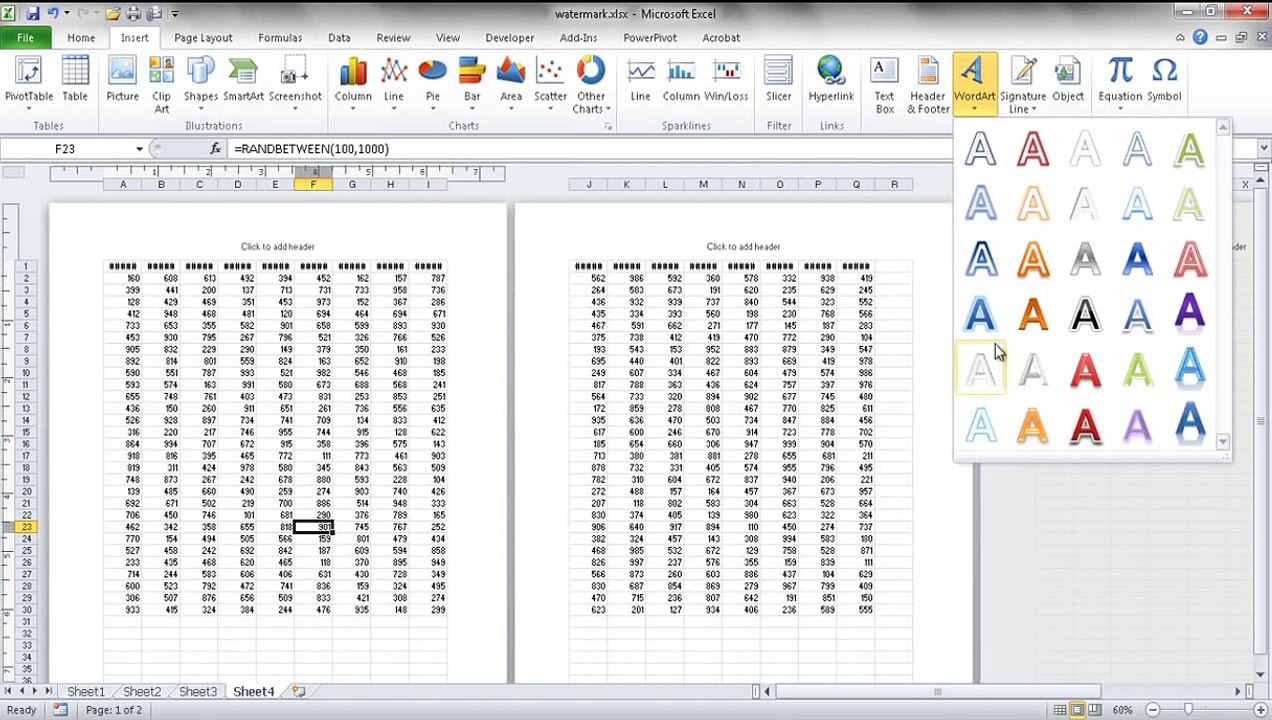Click Header & Footer

928,84
